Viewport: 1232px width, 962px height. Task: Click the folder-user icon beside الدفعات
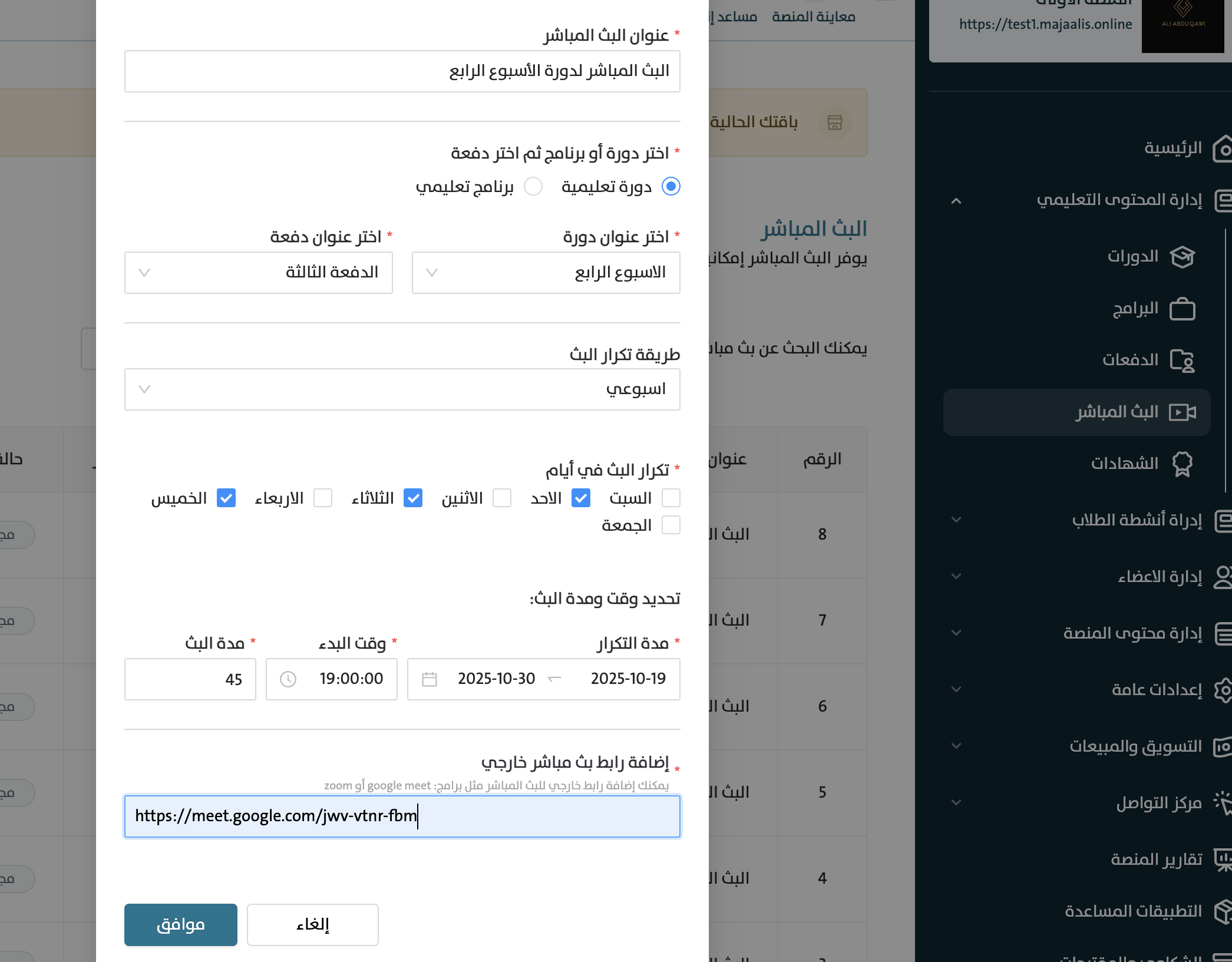[1182, 361]
